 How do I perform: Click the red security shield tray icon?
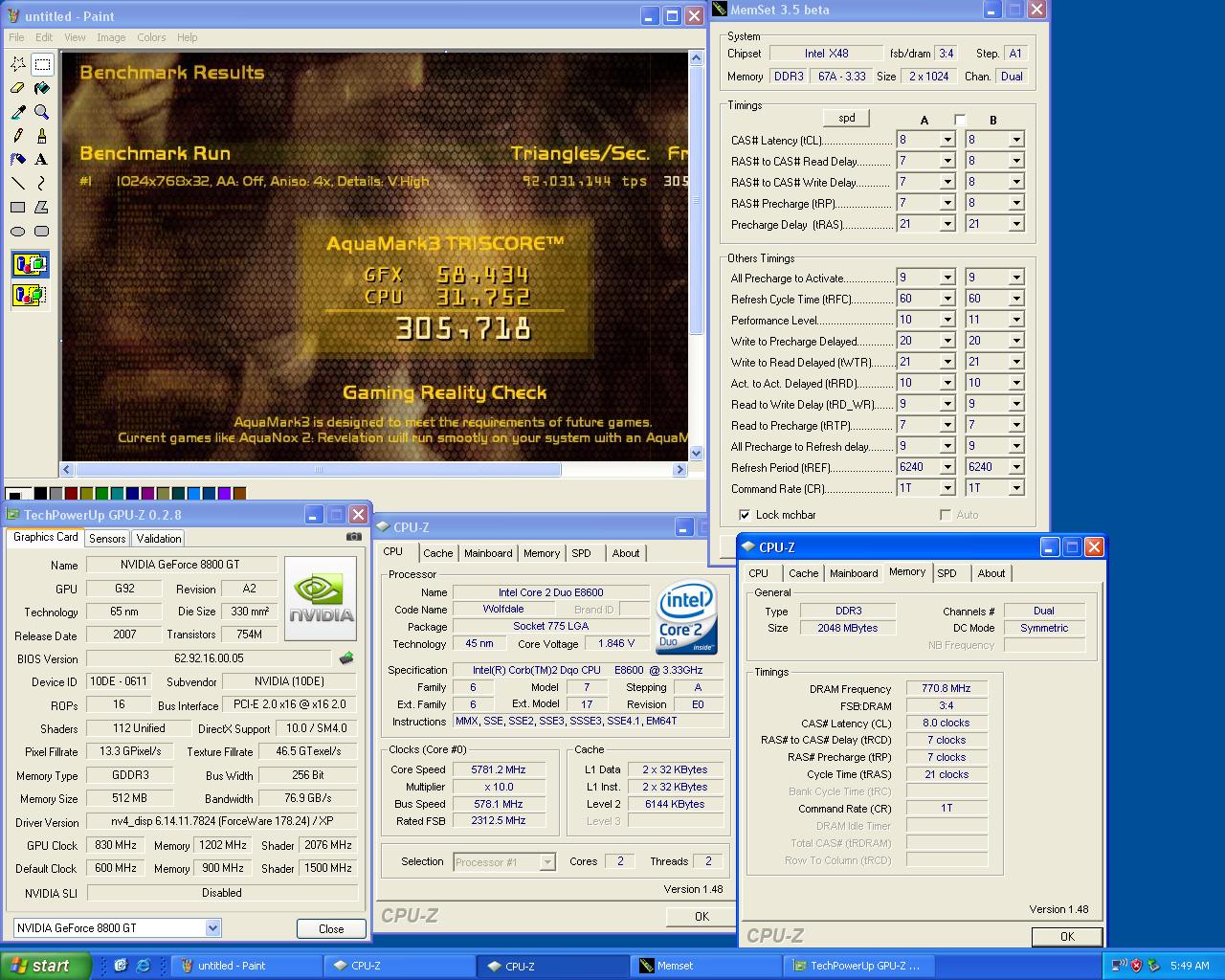tap(1137, 966)
